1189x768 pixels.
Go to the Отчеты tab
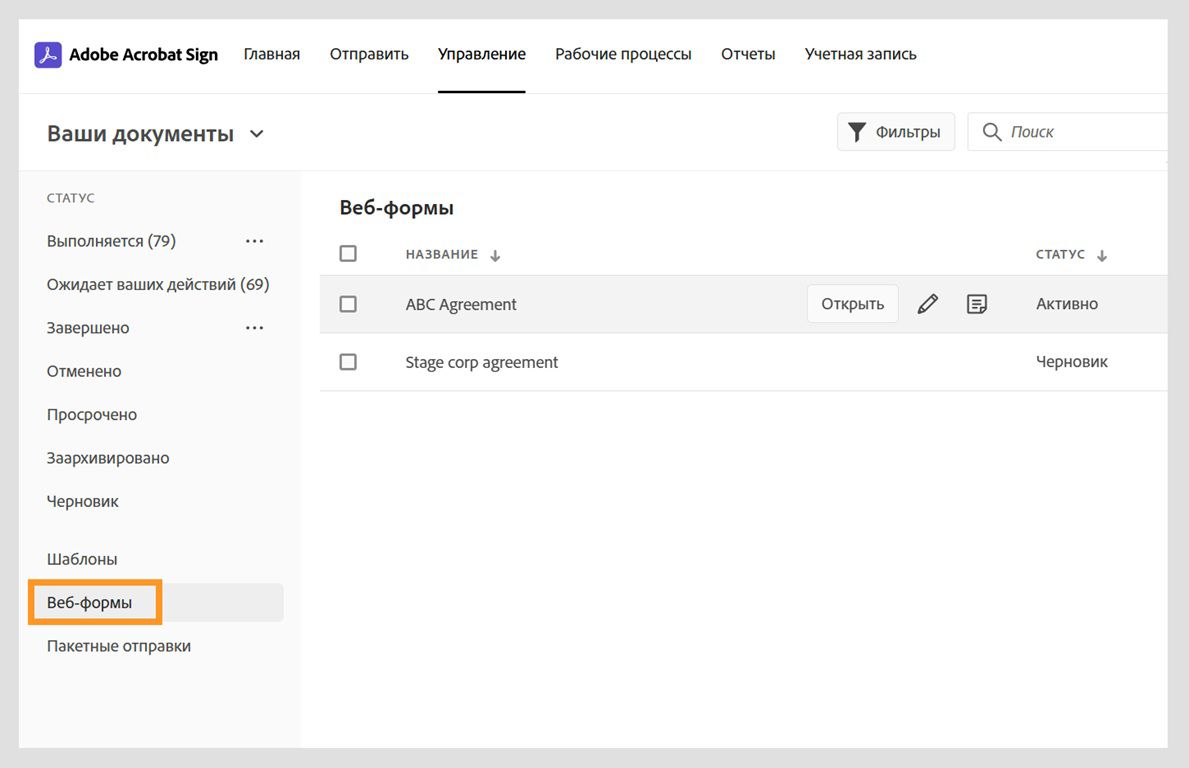pyautogui.click(x=748, y=54)
